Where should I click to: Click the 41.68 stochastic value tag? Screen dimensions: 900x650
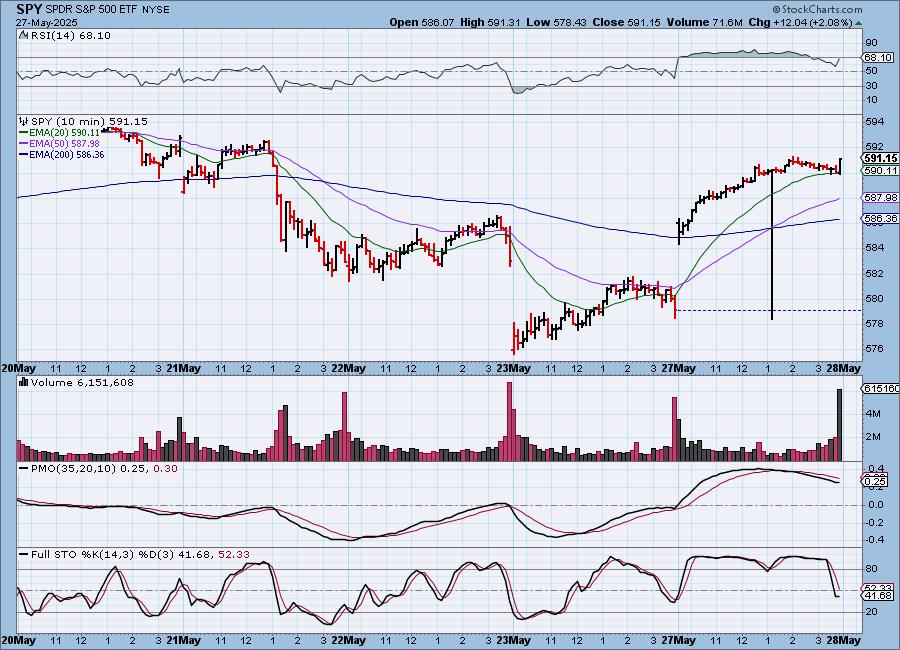pos(878,596)
